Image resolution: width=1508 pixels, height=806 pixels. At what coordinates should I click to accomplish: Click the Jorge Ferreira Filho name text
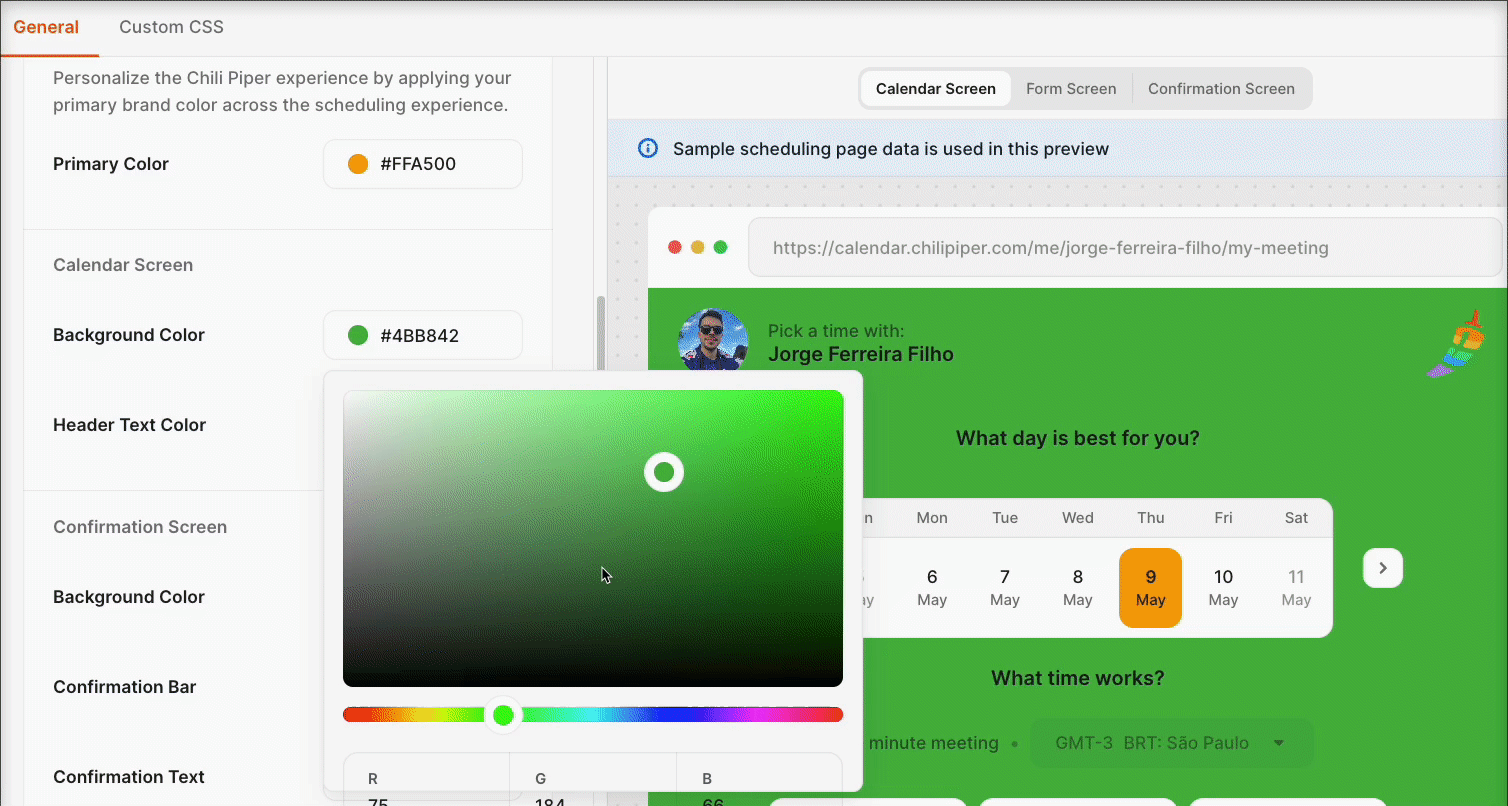pos(861,354)
